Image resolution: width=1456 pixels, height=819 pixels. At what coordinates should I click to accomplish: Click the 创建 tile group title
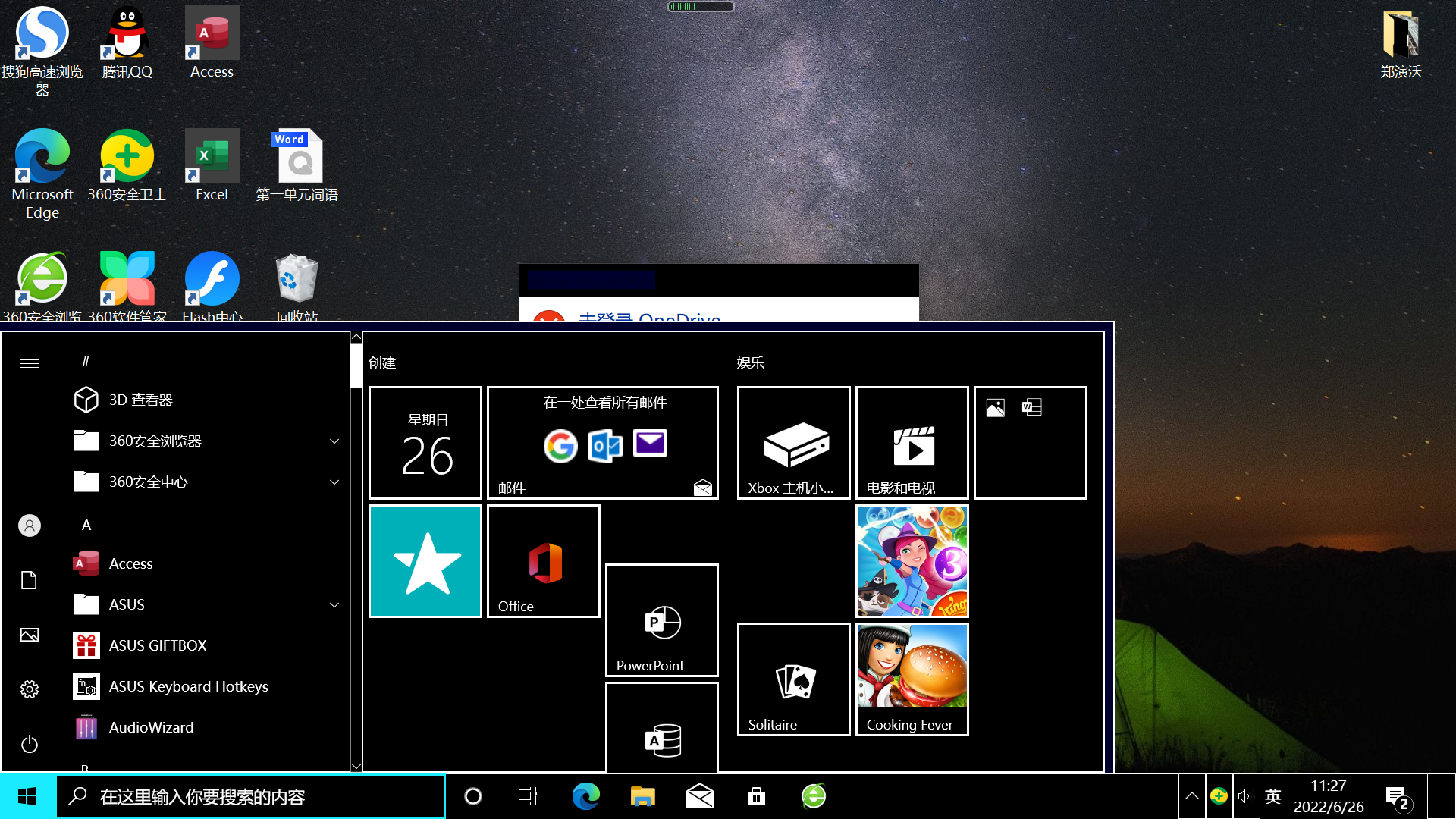pos(382,363)
